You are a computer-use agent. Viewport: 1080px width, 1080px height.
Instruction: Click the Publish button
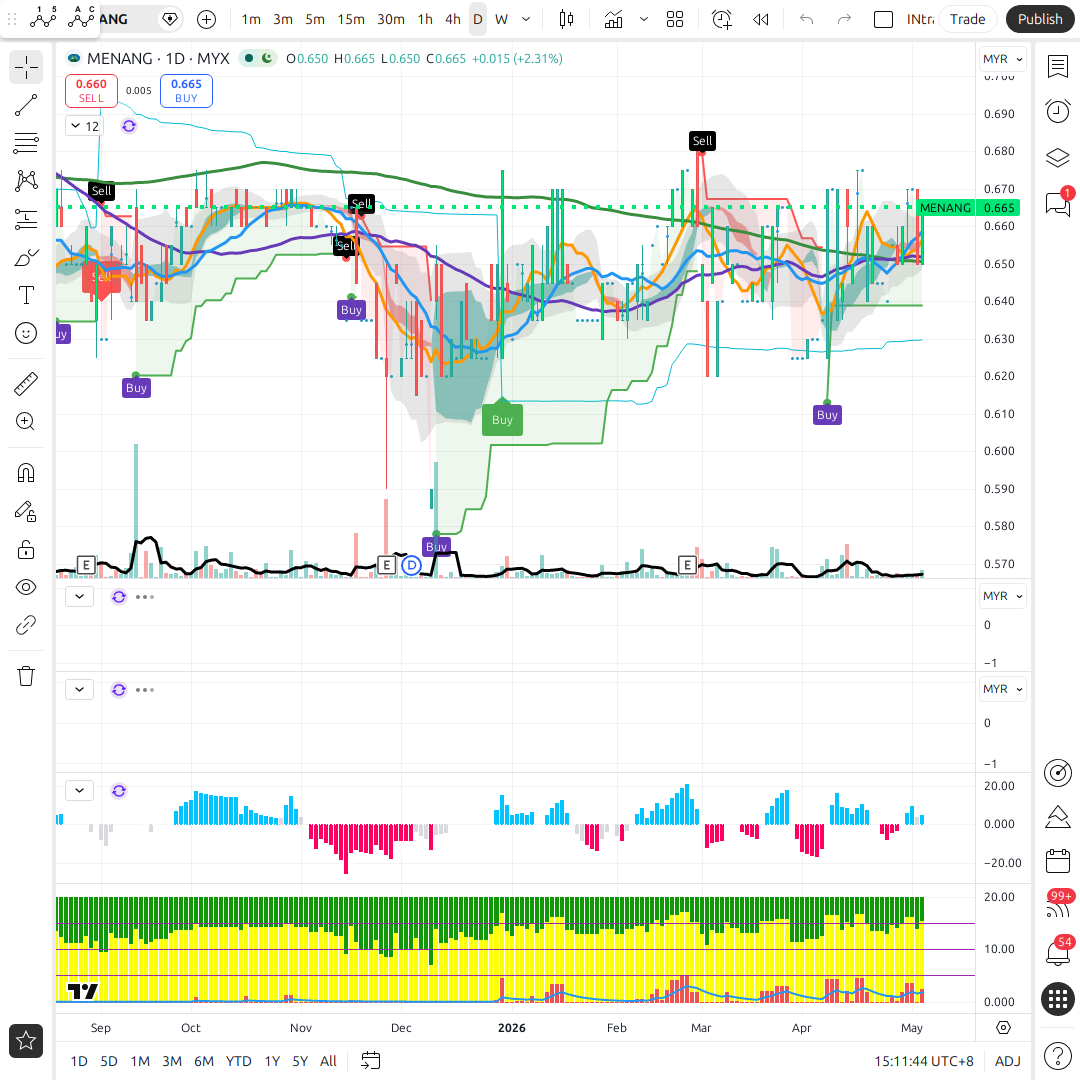pos(1040,19)
